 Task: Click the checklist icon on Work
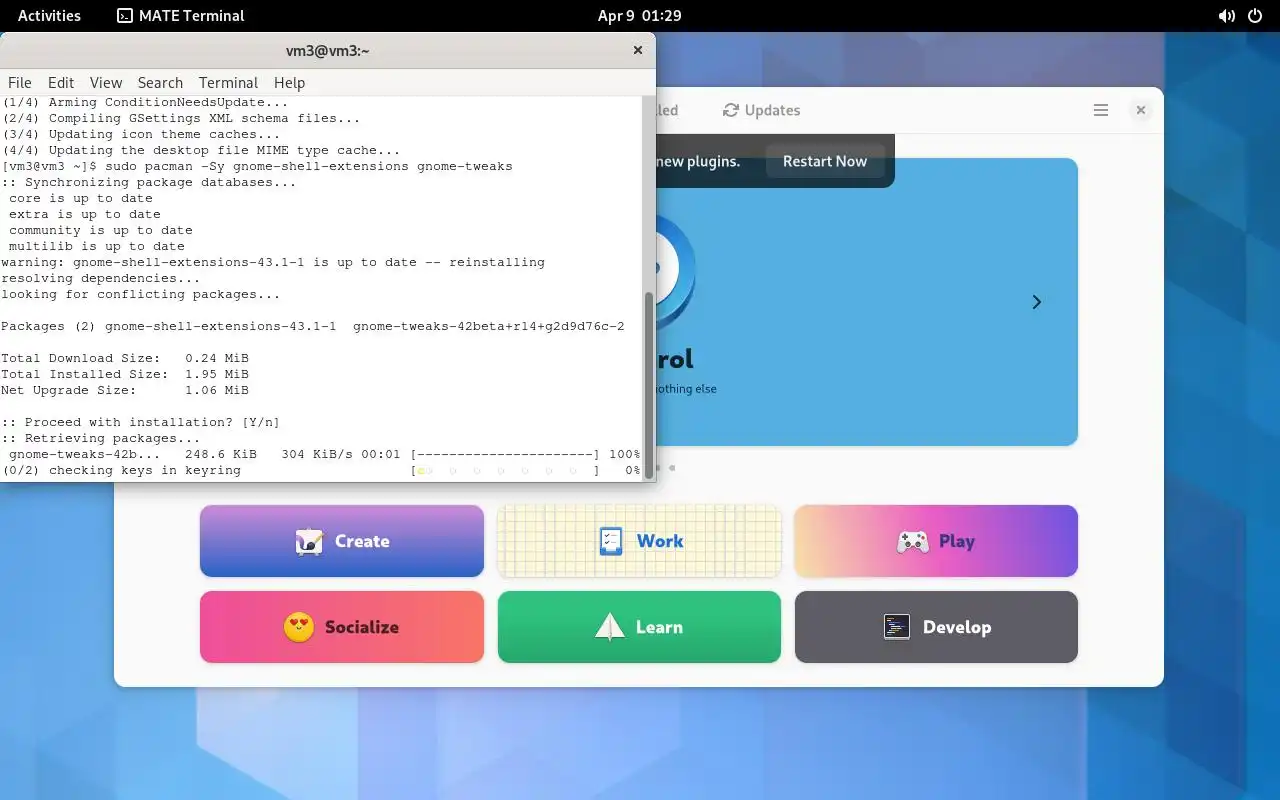point(611,541)
